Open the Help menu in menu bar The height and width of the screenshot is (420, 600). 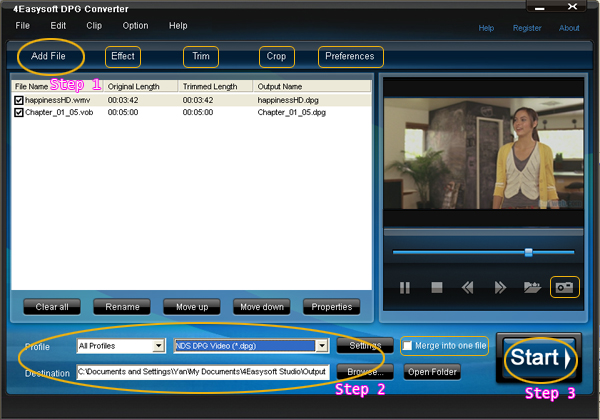tap(178, 26)
